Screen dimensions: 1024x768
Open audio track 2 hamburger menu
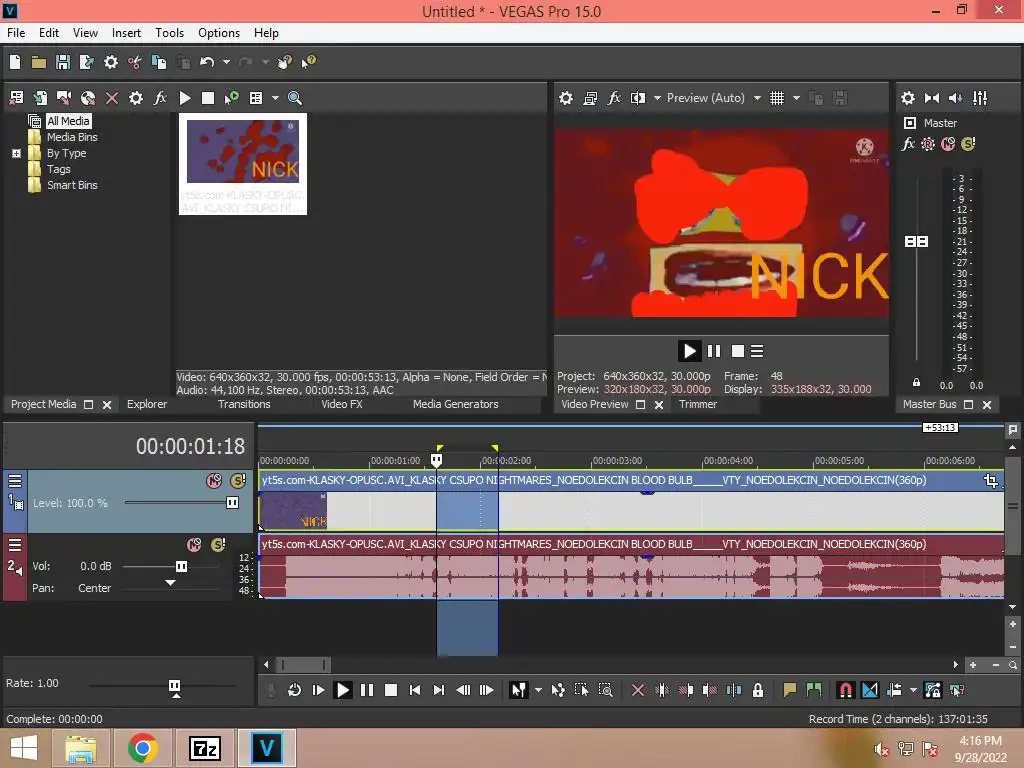point(15,545)
